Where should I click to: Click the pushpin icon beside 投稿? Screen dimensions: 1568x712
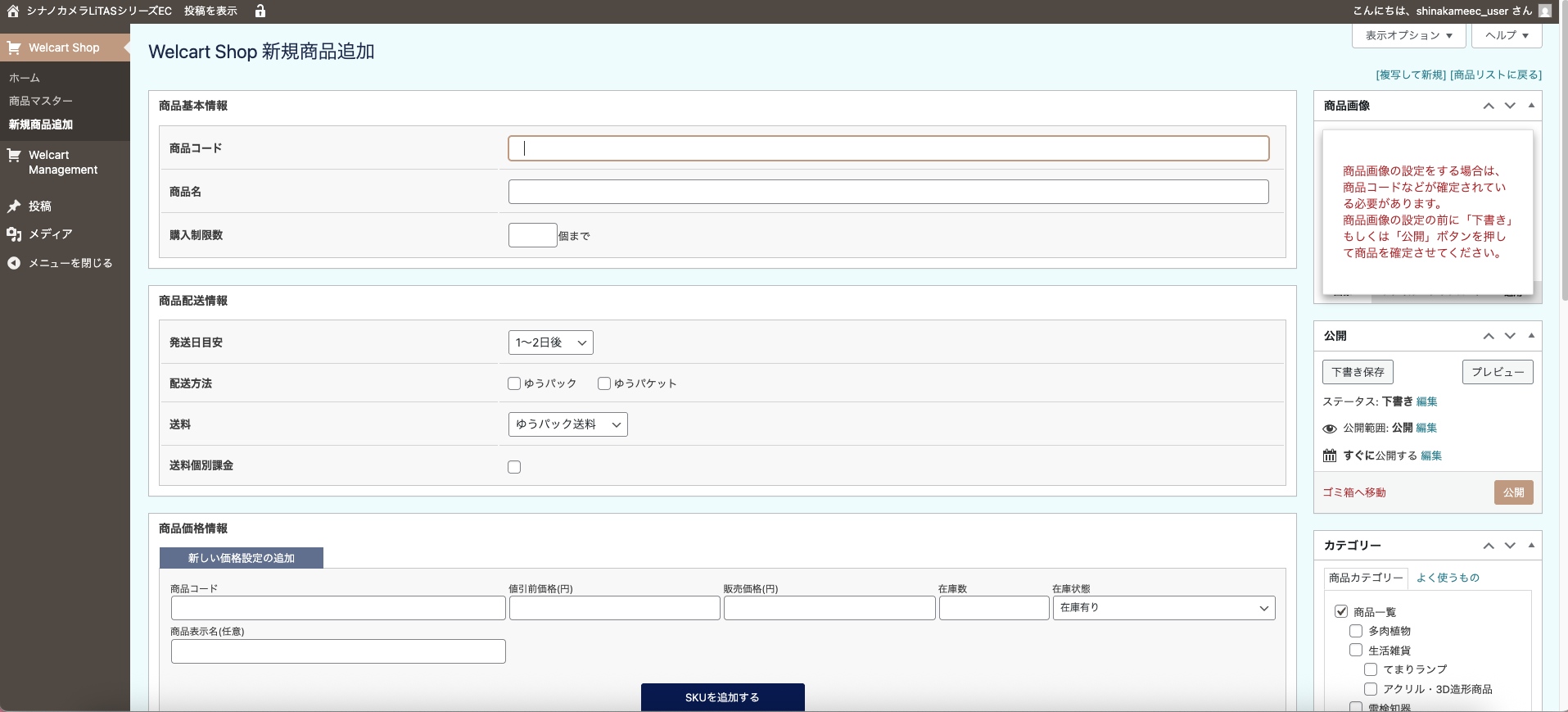[14, 206]
